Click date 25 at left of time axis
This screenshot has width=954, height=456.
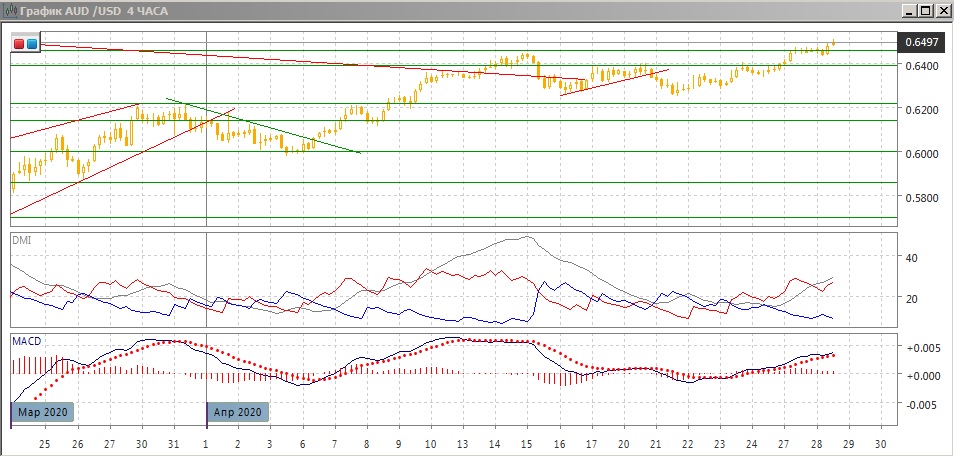click(45, 442)
